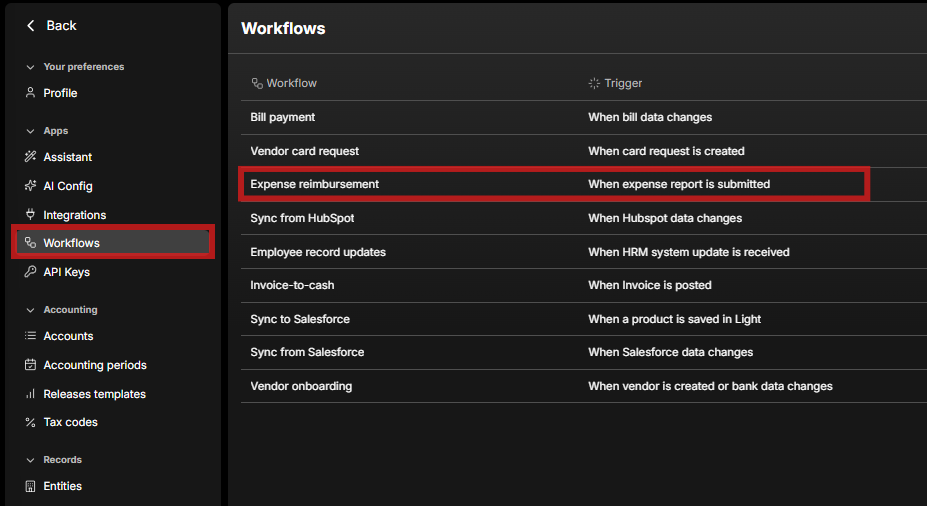
Task: Click the API Keys key icon
Action: pos(30,272)
